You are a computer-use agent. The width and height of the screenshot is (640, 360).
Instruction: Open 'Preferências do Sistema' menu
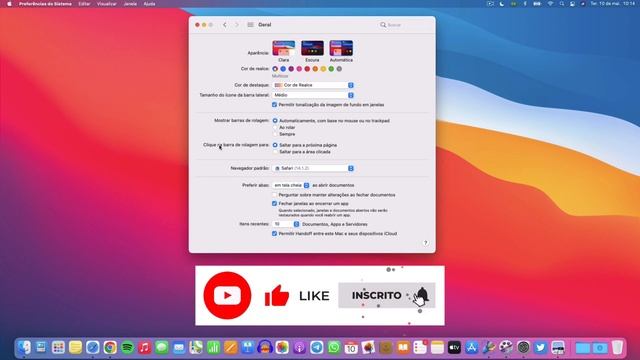click(45, 4)
